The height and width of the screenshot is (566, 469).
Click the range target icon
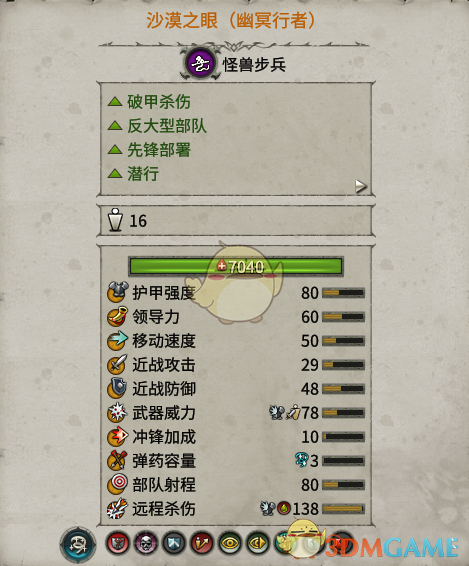click(x=118, y=484)
